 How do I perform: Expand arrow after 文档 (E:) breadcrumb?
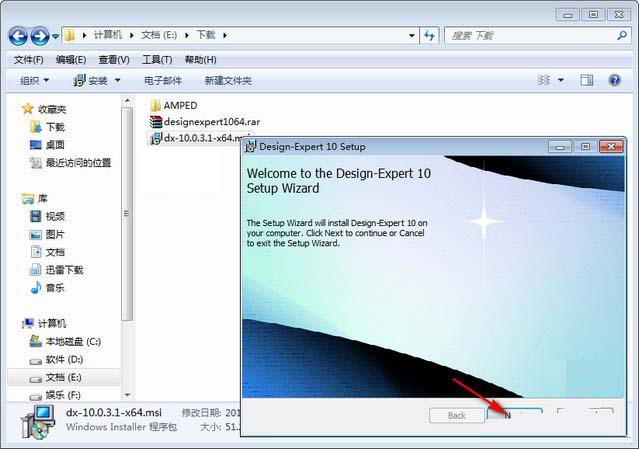pos(187,35)
